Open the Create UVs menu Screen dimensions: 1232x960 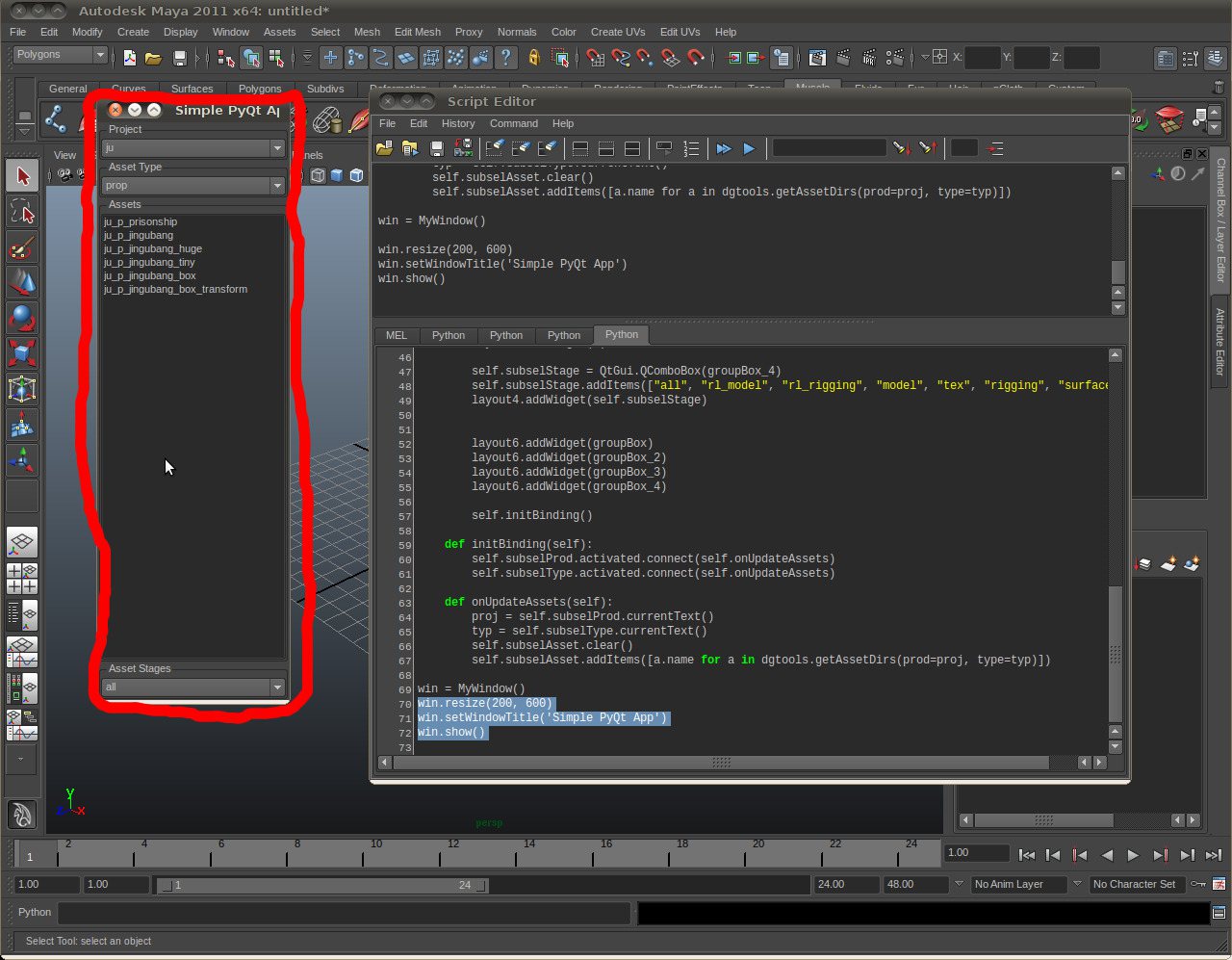[618, 32]
